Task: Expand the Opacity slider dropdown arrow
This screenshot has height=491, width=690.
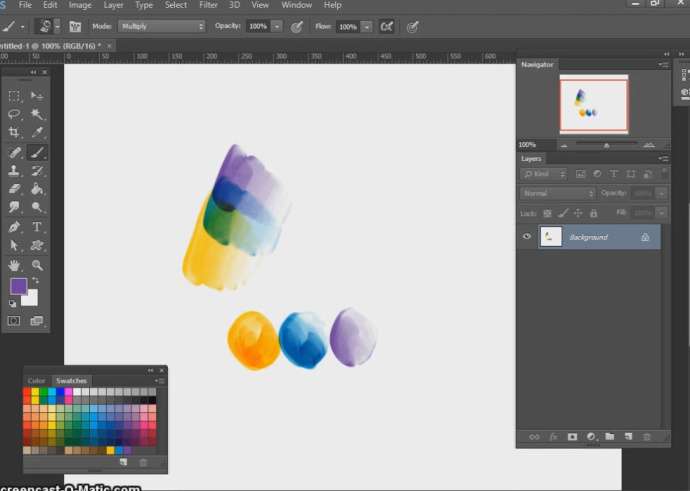Action: coord(277,26)
